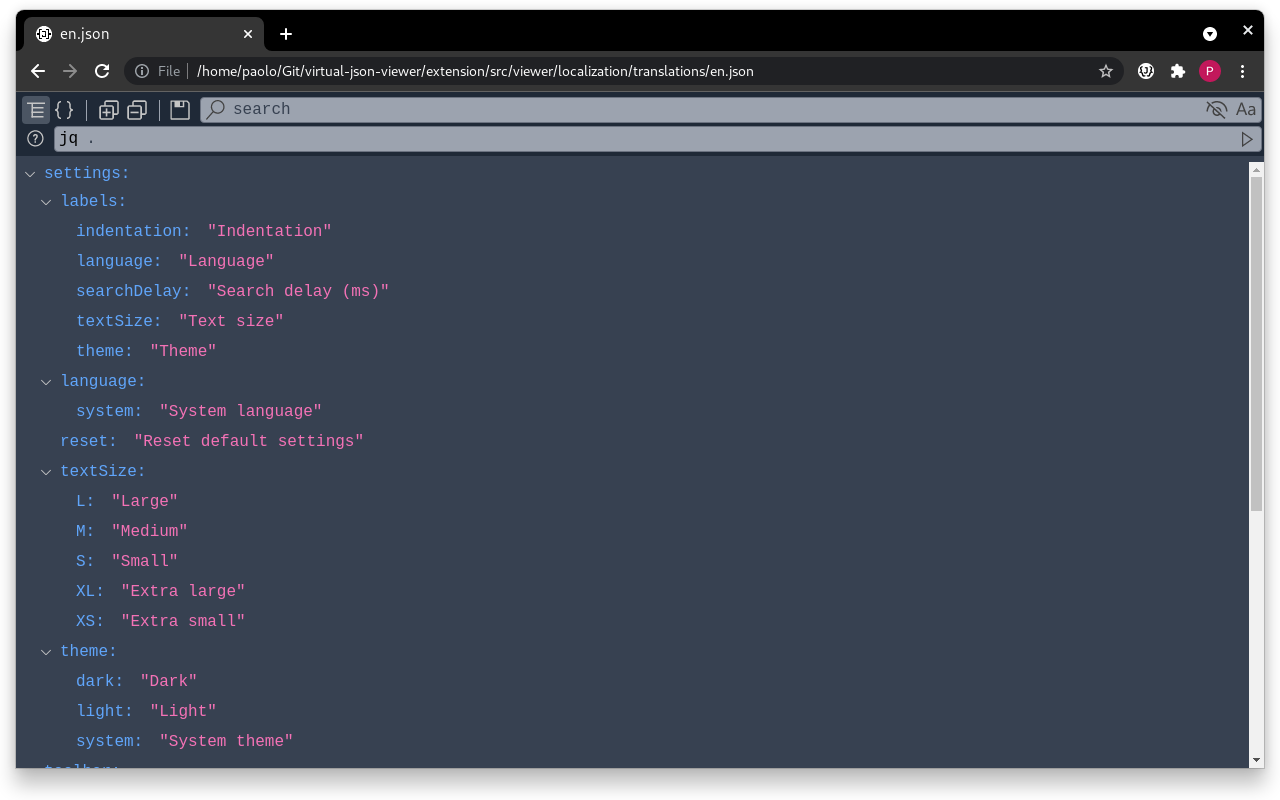Select the tree view icon

[x=36, y=110]
